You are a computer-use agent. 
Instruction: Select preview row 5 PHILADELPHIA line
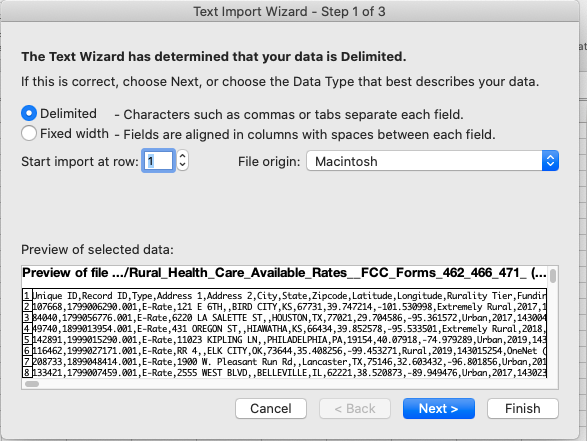289,340
